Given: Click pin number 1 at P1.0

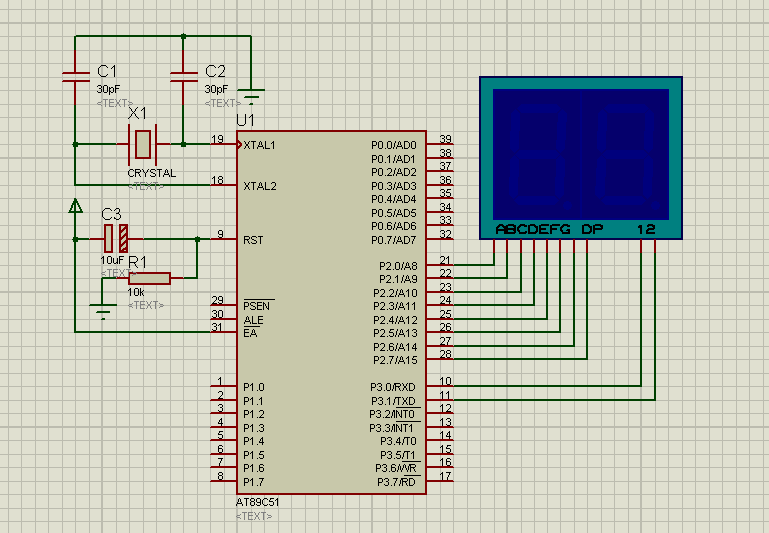Looking at the screenshot, I should tap(220, 381).
